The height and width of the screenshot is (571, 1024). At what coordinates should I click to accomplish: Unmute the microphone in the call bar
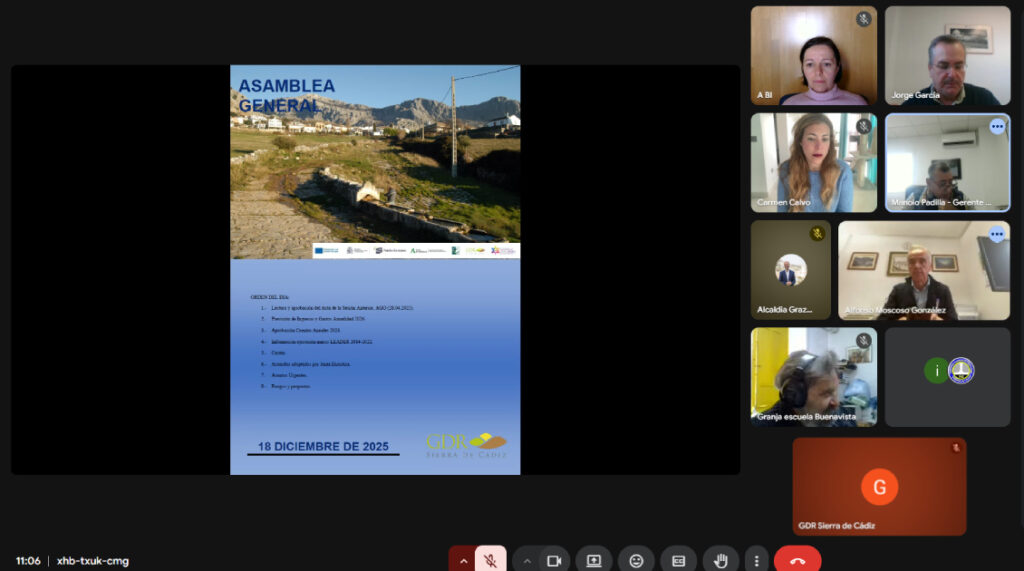(x=490, y=560)
